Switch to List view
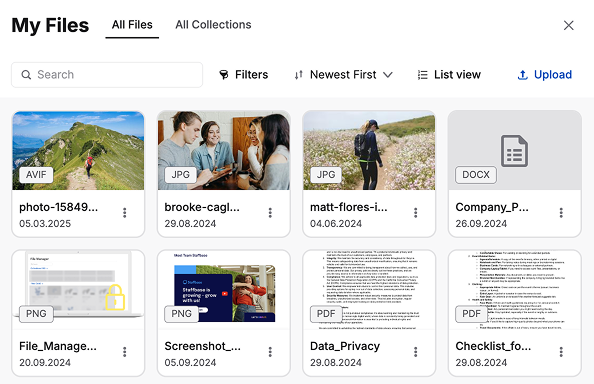Viewport: 594px width, 384px height. click(x=449, y=75)
